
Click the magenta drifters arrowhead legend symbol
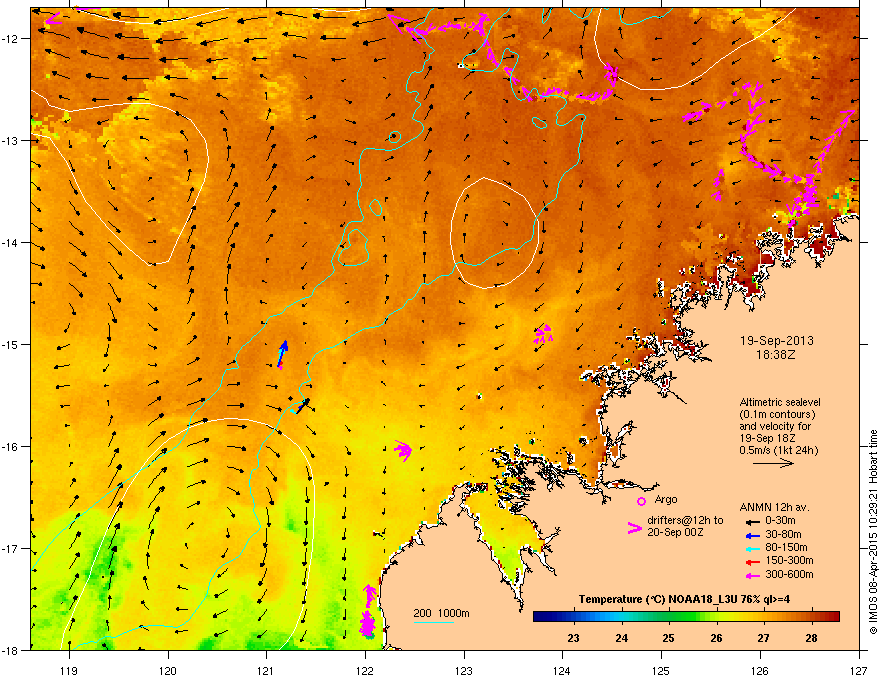[x=635, y=527]
